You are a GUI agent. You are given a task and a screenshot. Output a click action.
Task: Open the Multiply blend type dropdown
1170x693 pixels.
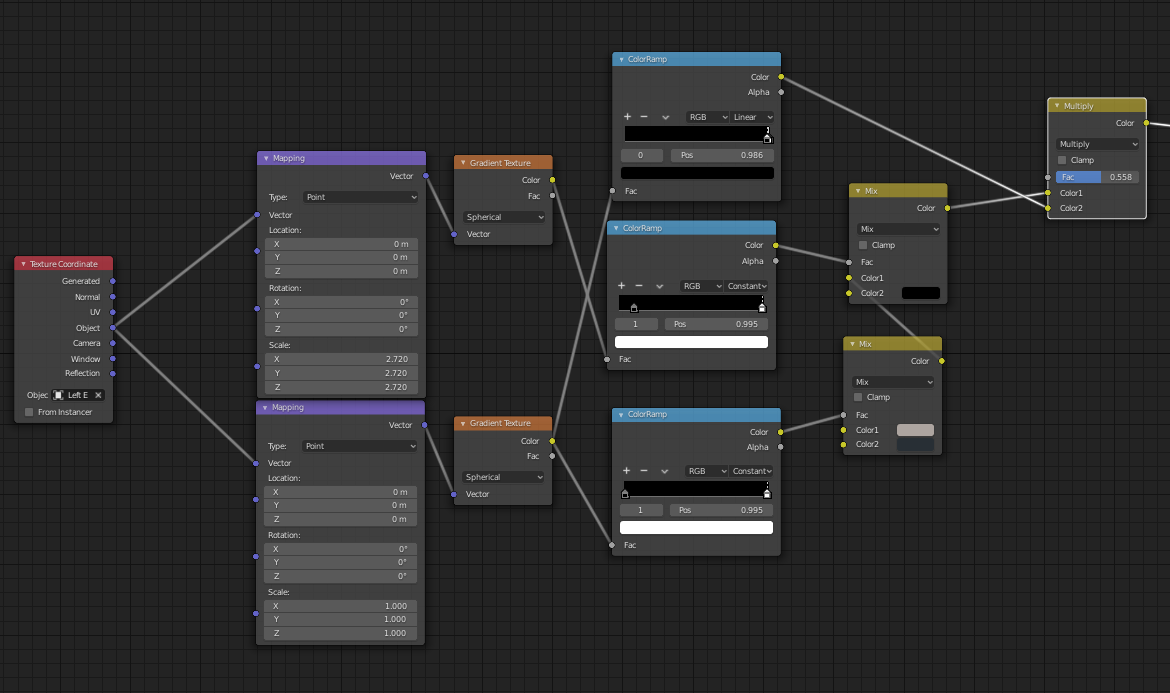[x=1098, y=144]
